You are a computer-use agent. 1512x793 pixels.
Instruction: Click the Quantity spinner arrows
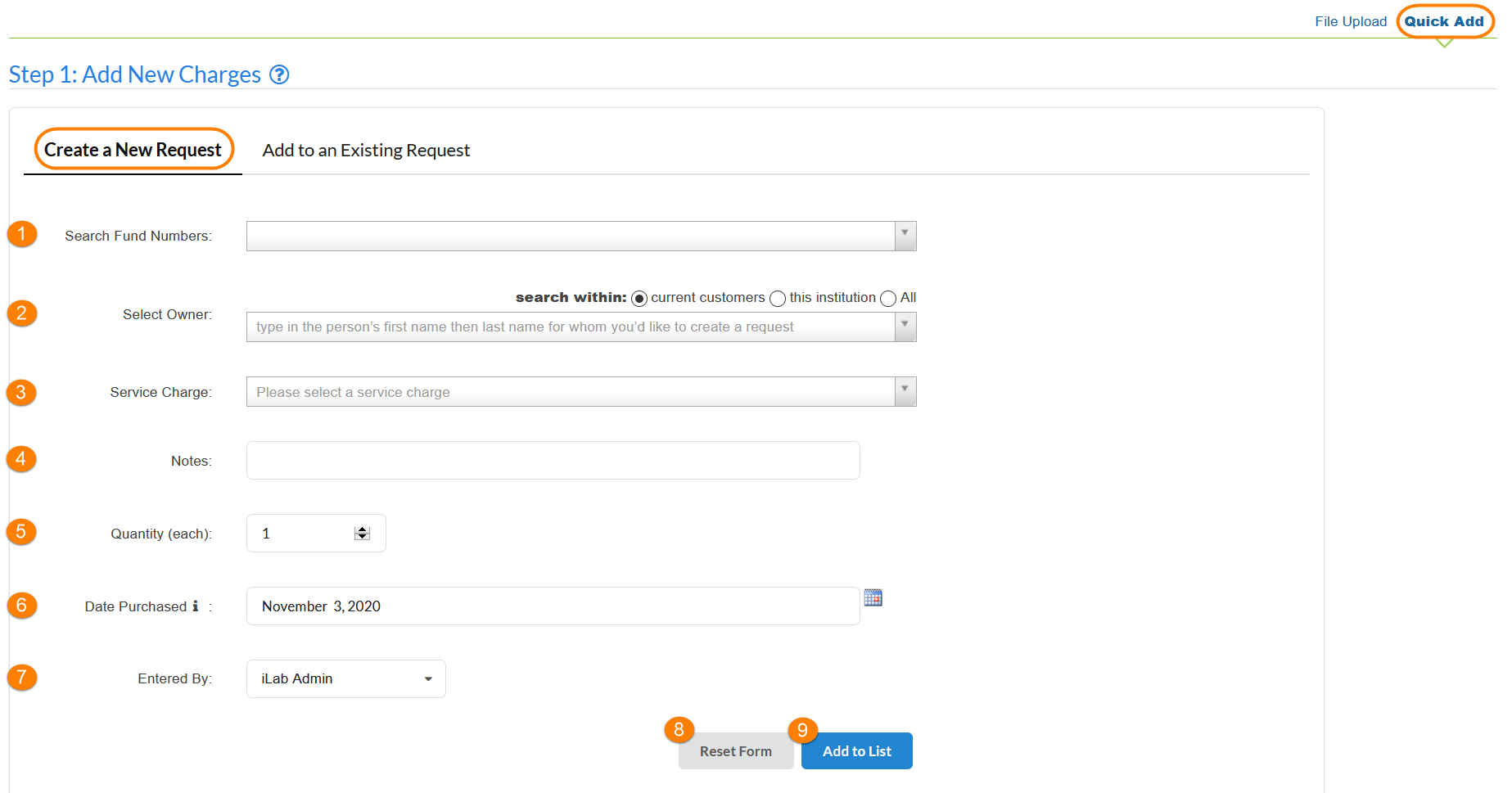click(x=362, y=534)
